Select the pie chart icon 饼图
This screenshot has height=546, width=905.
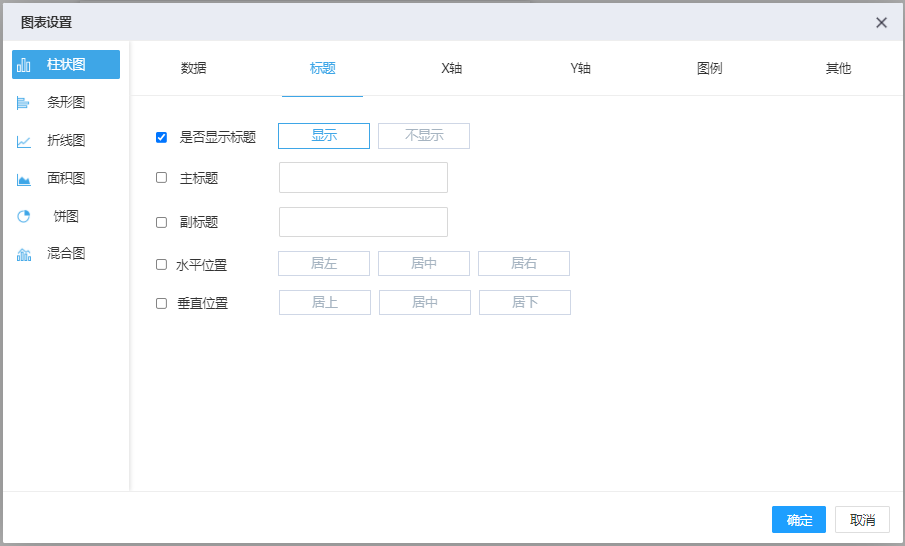[24, 217]
